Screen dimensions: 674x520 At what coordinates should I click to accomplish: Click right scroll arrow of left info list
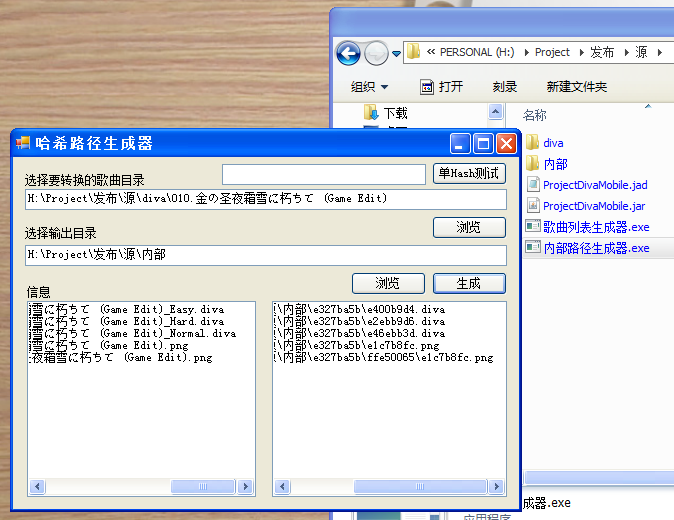[245, 486]
